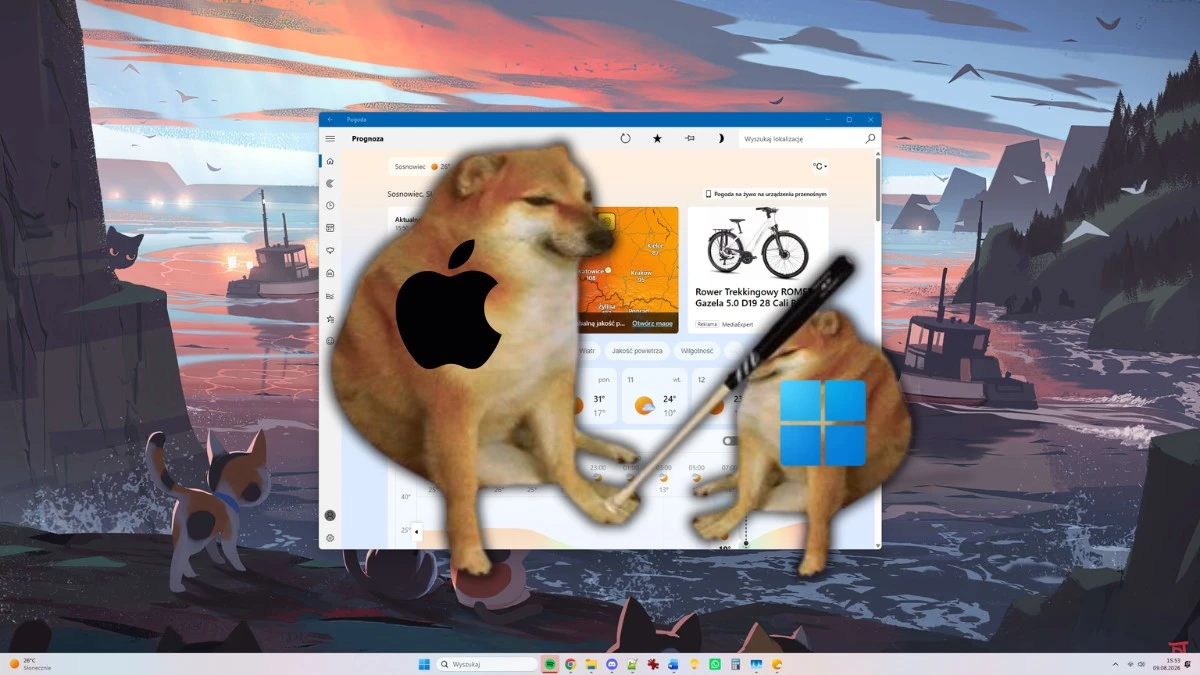This screenshot has width=1200, height=675.
Task: Open the Windows Start menu
Action: [x=424, y=664]
